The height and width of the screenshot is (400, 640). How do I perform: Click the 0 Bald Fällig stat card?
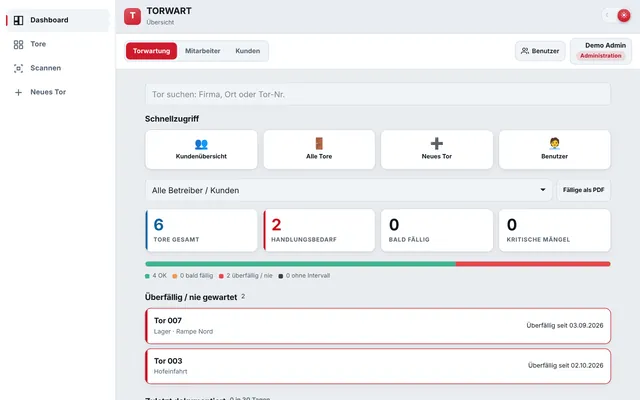click(437, 231)
